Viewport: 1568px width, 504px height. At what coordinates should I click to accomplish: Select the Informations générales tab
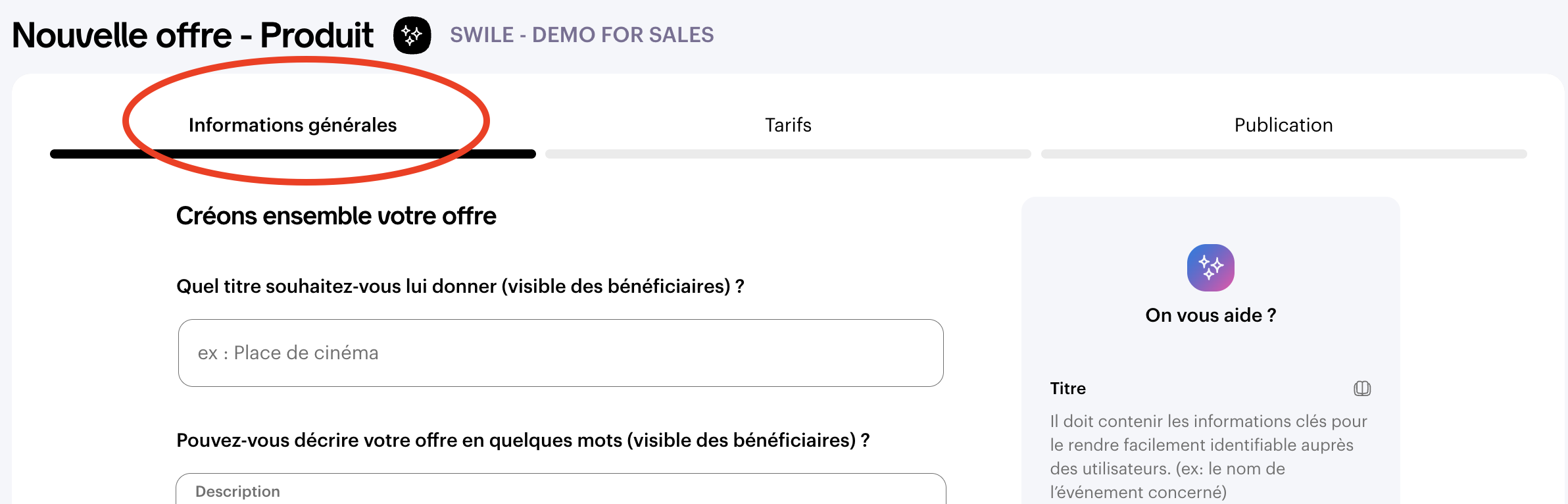[293, 125]
